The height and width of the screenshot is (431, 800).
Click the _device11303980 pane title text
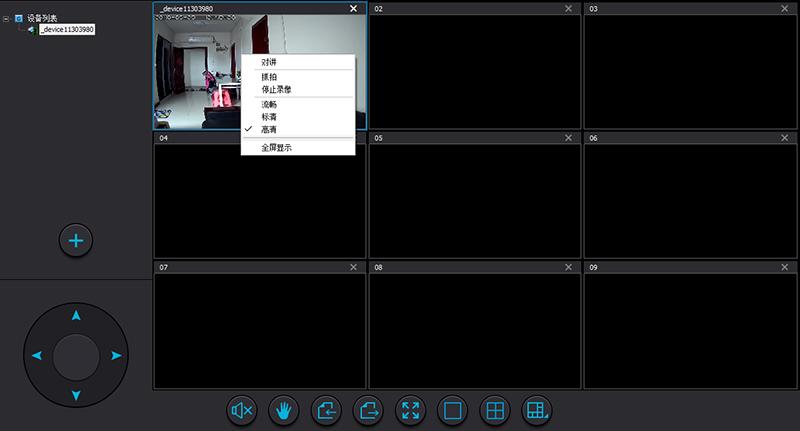tap(186, 9)
